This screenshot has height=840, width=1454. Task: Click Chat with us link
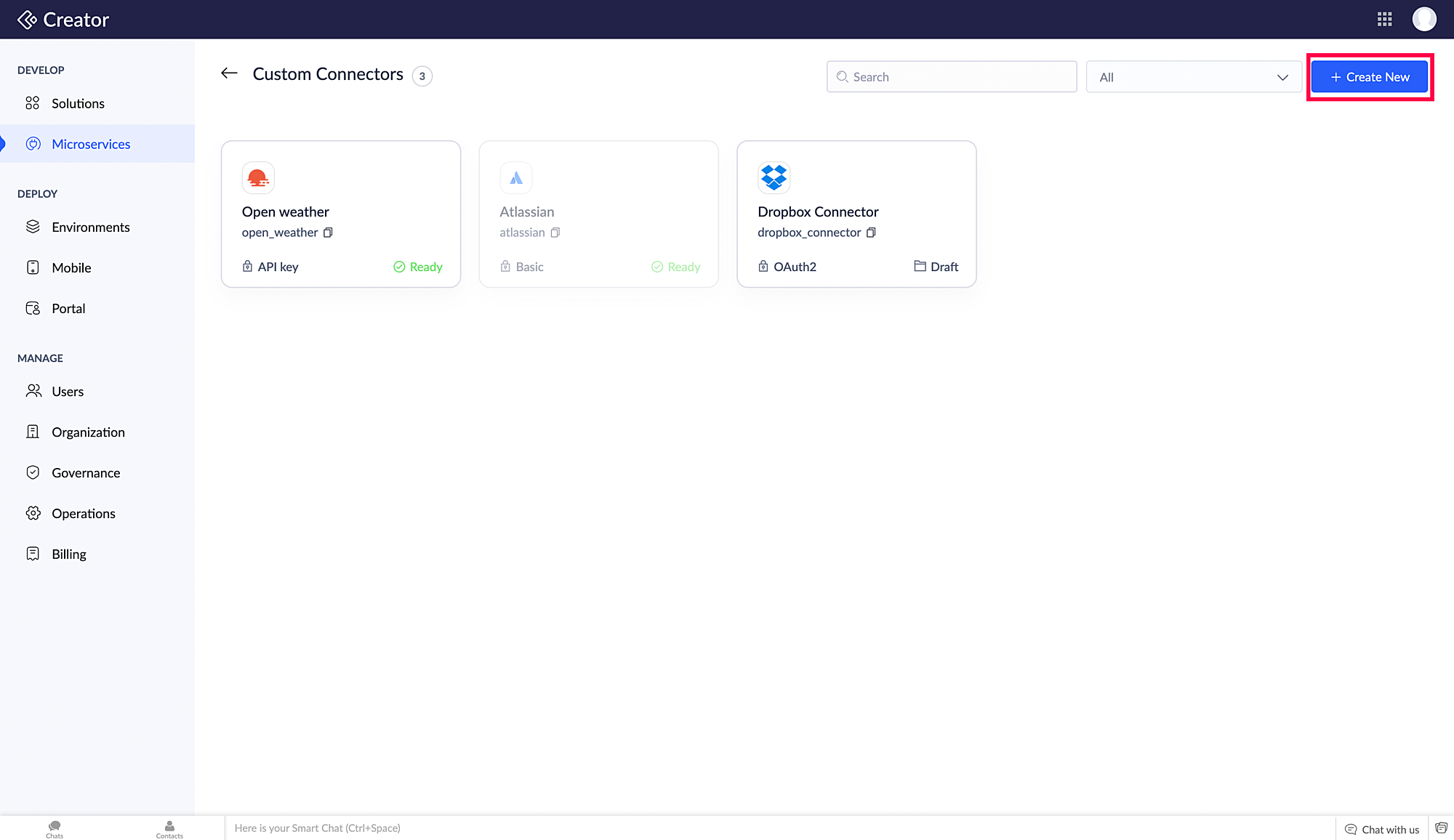click(1382, 829)
